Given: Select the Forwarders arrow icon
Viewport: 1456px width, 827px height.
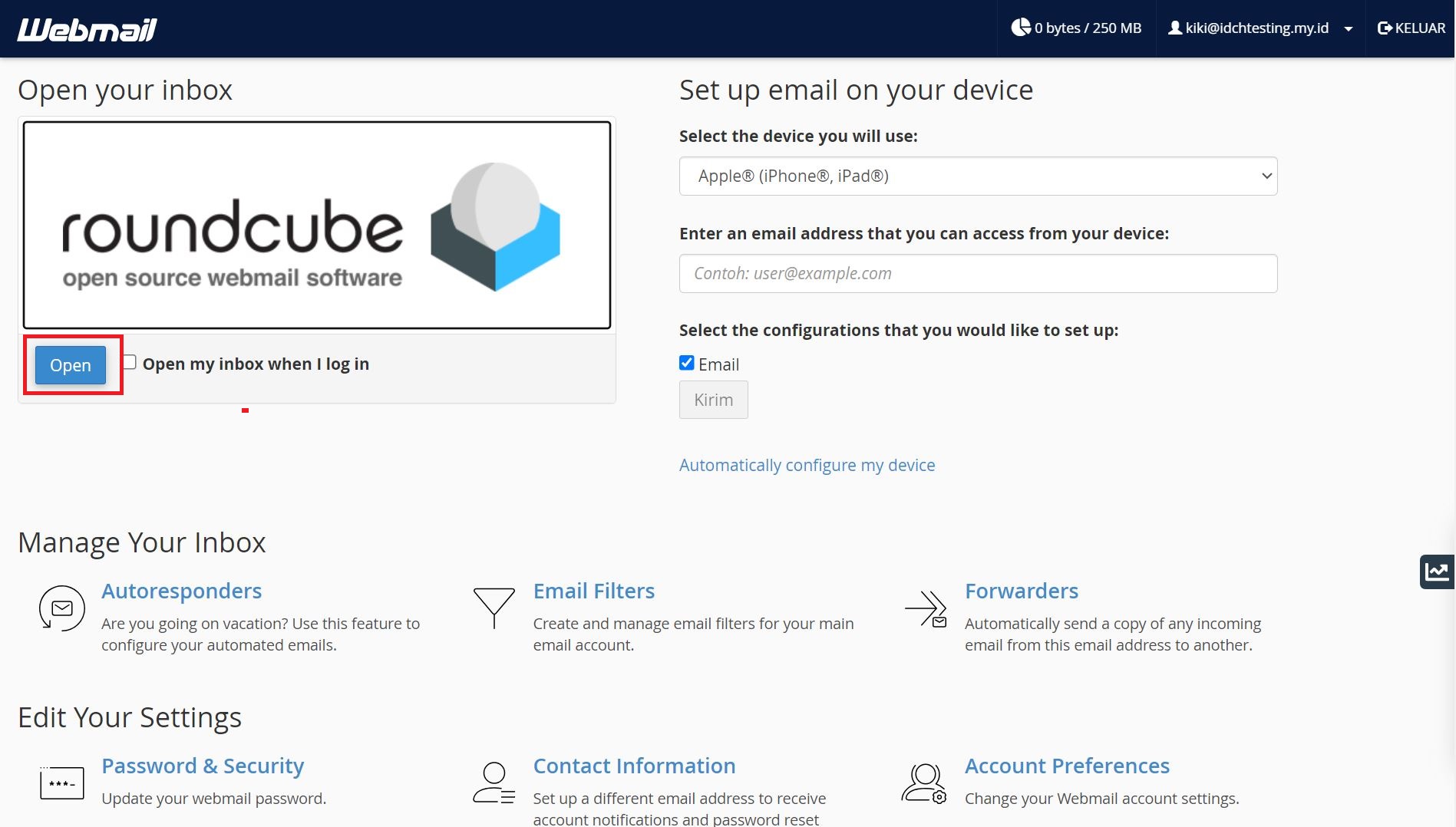Looking at the screenshot, I should 925,608.
